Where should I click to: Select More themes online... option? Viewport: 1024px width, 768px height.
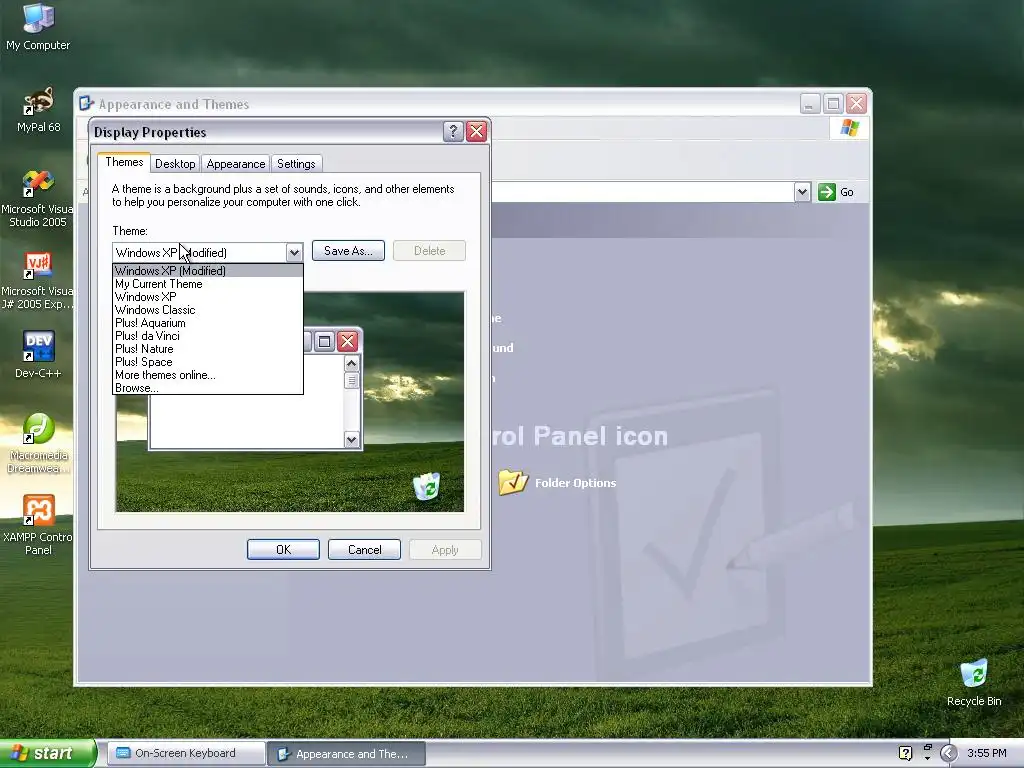(x=208, y=375)
